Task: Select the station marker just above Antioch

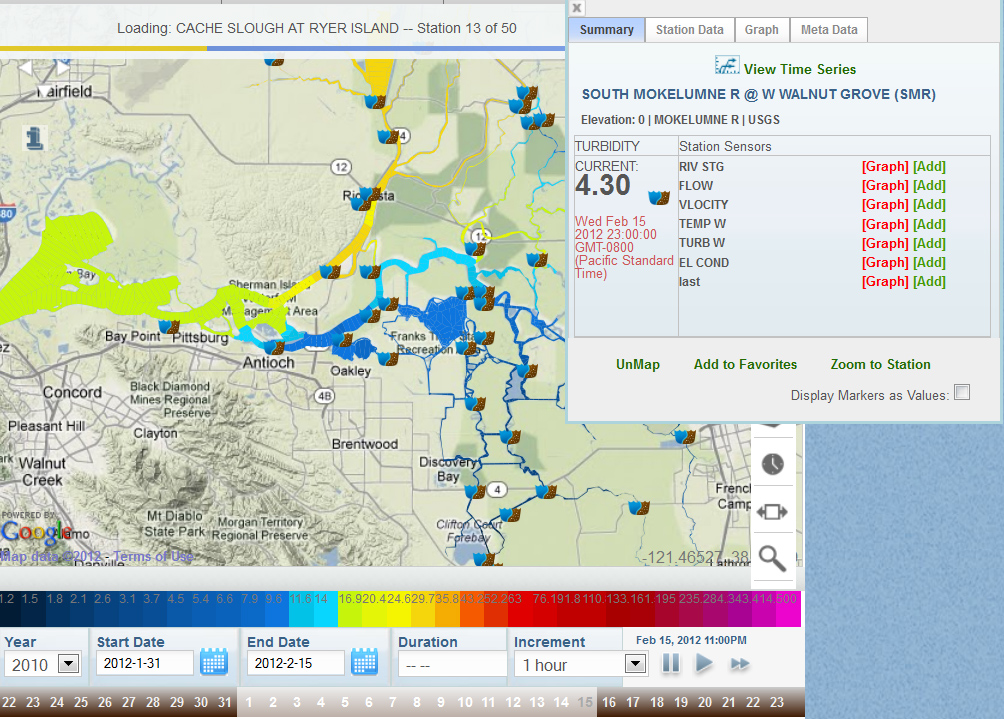Action: [274, 347]
